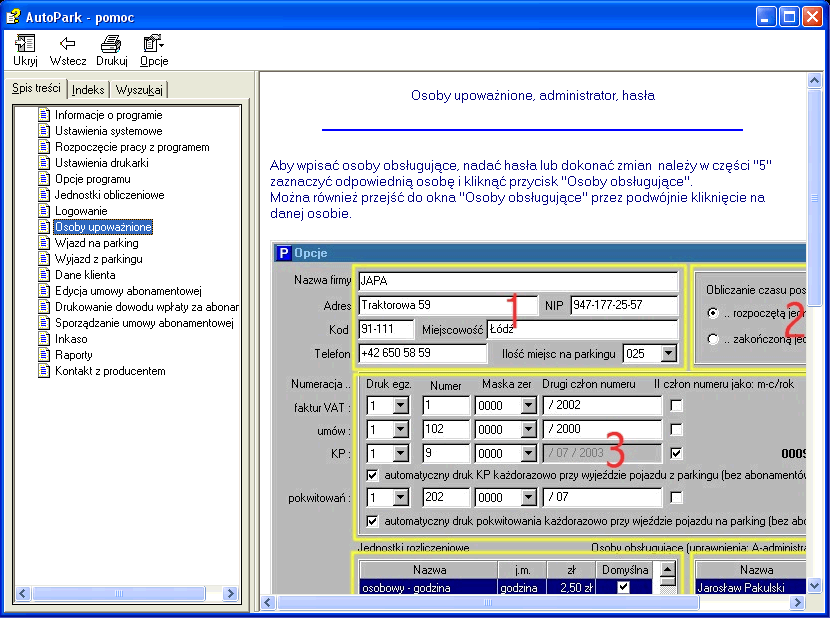Click page icon beside Raporty
The height and width of the screenshot is (618, 830).
click(x=44, y=354)
